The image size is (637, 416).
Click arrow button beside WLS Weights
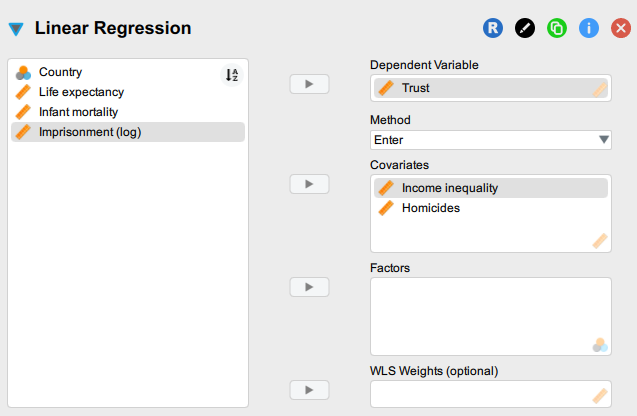[x=309, y=390]
